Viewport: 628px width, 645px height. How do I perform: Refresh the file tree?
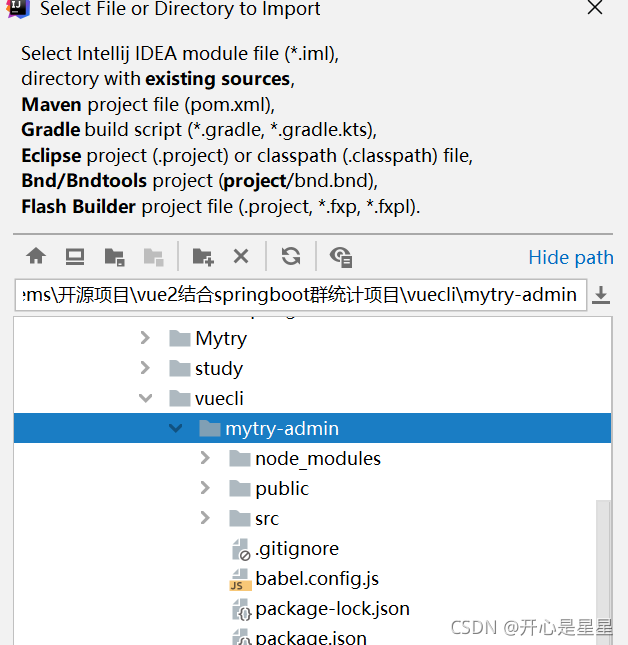click(291, 256)
